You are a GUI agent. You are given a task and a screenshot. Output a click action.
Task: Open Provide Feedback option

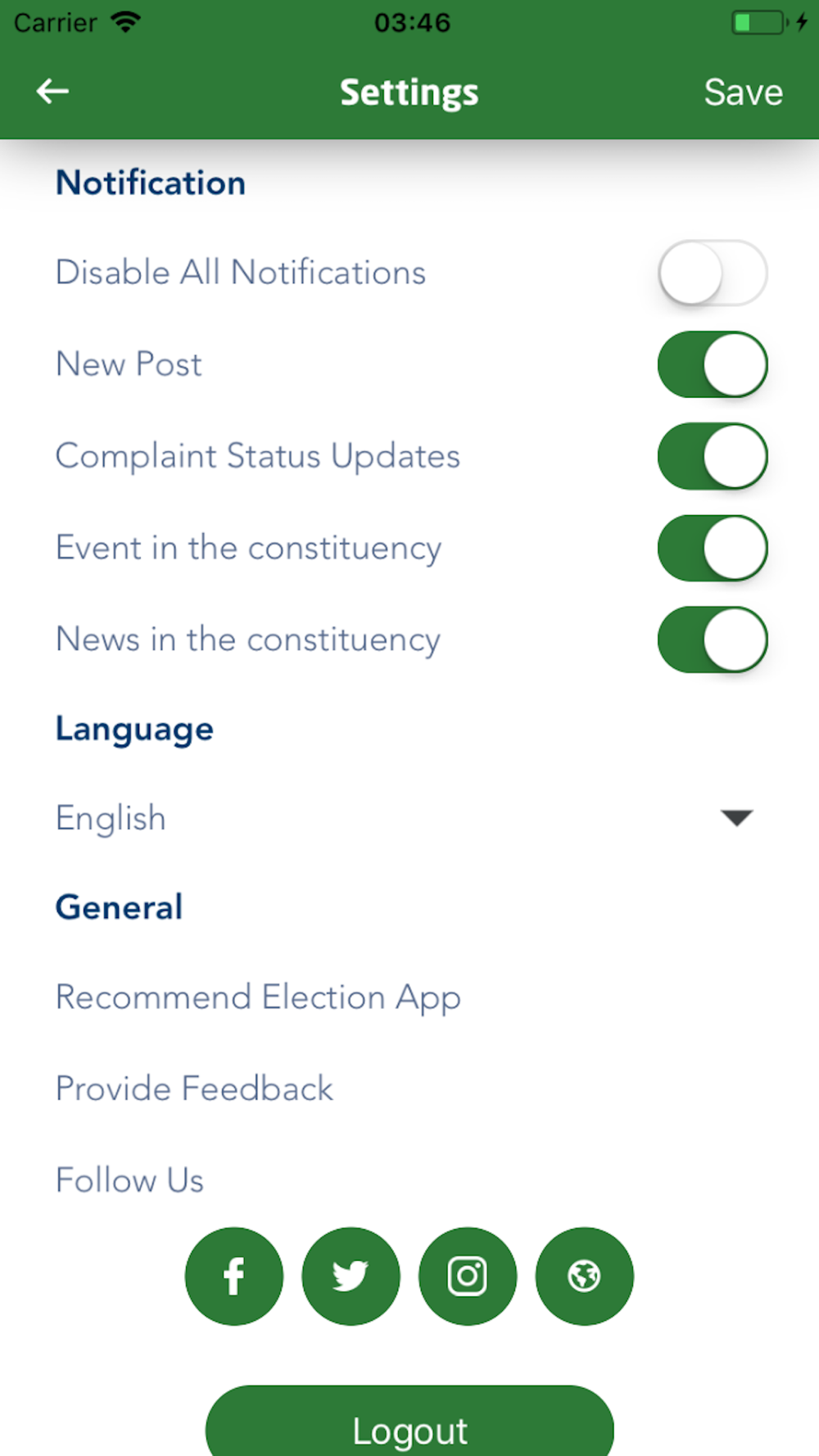coord(194,1089)
